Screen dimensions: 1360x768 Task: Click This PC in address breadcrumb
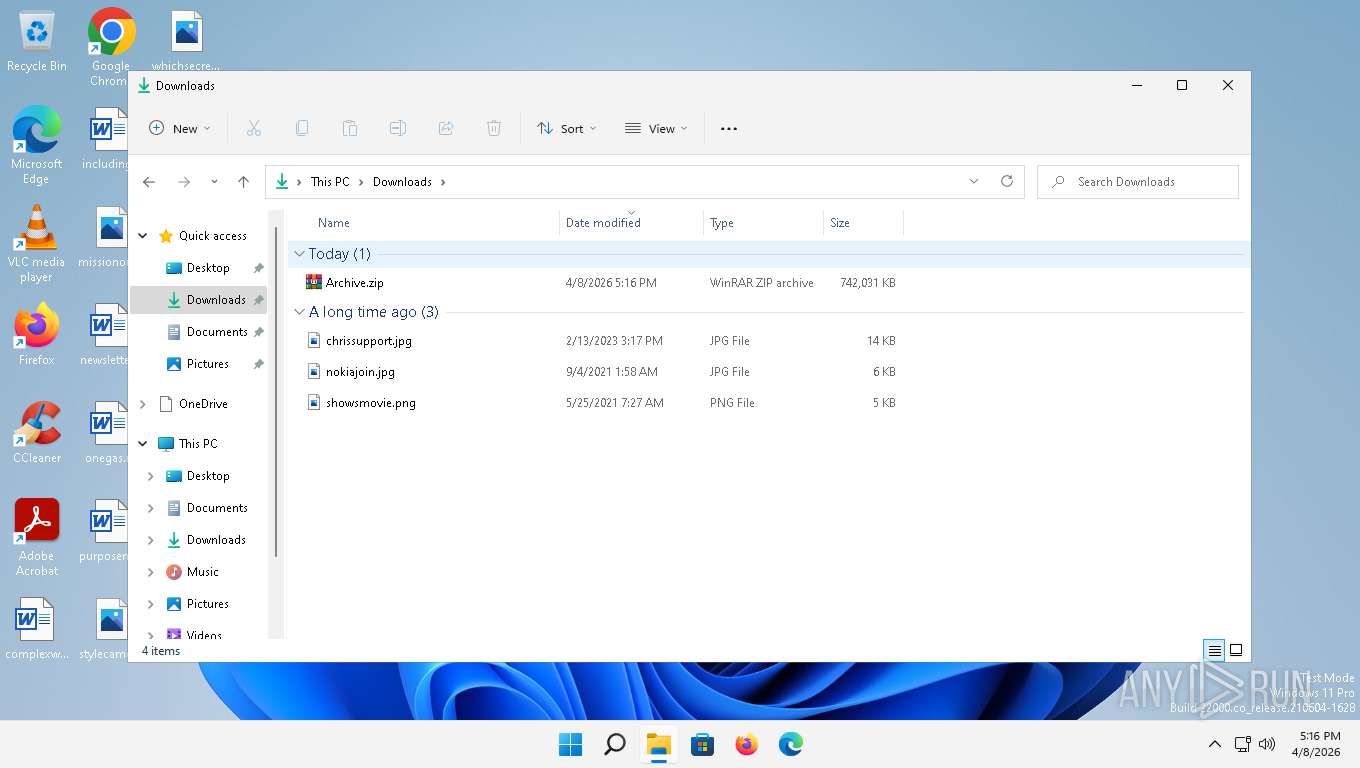(x=330, y=182)
